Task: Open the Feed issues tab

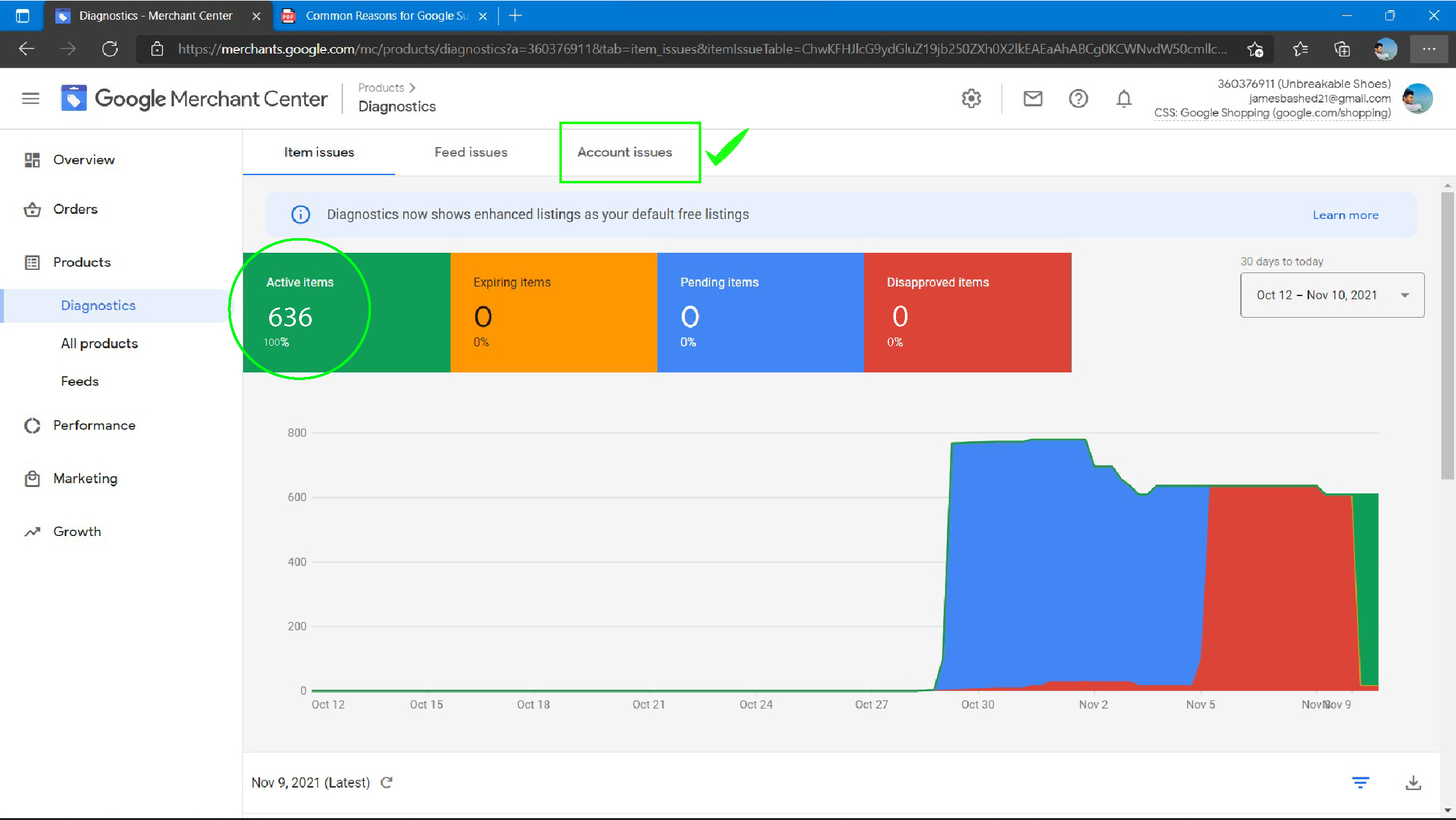Action: 471,152
